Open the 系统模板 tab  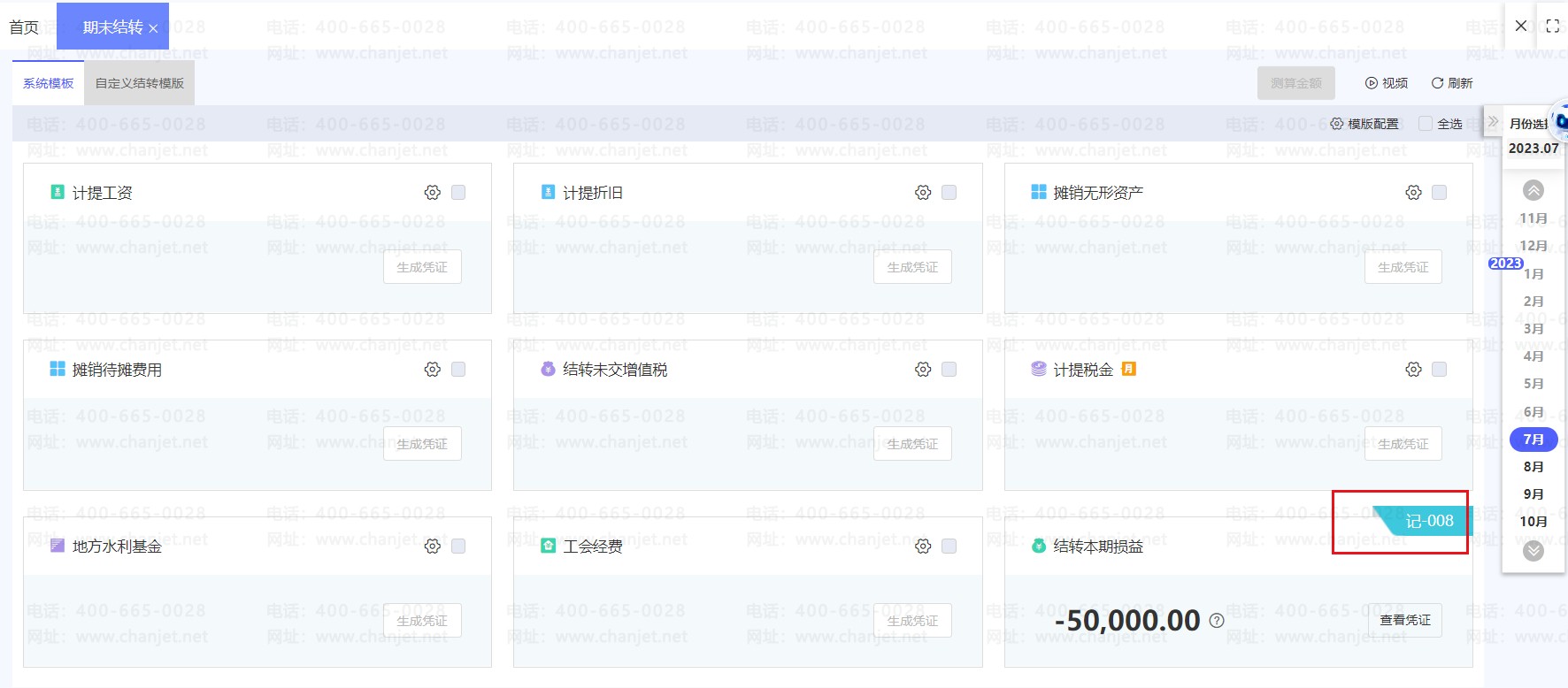49,83
